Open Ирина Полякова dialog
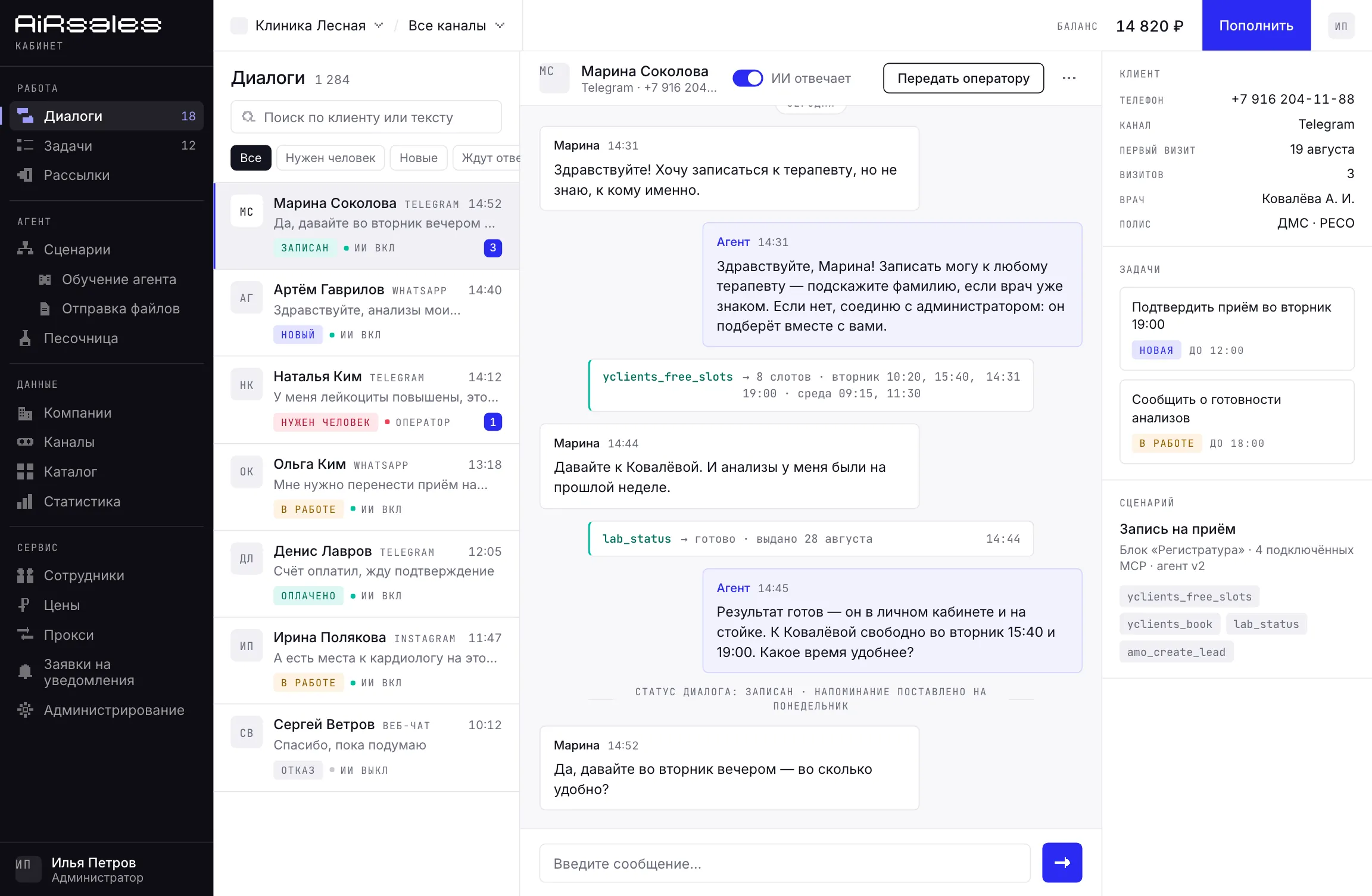The width and height of the screenshot is (1372, 896). click(366, 661)
